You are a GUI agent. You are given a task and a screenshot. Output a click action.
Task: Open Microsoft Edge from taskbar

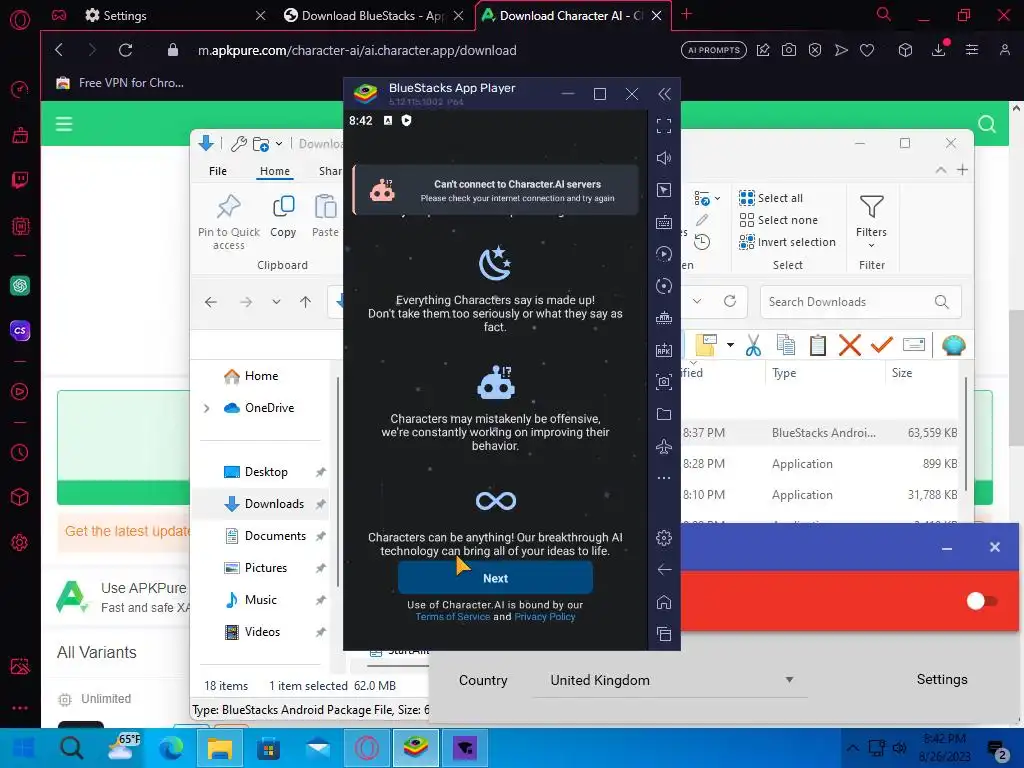coord(172,748)
